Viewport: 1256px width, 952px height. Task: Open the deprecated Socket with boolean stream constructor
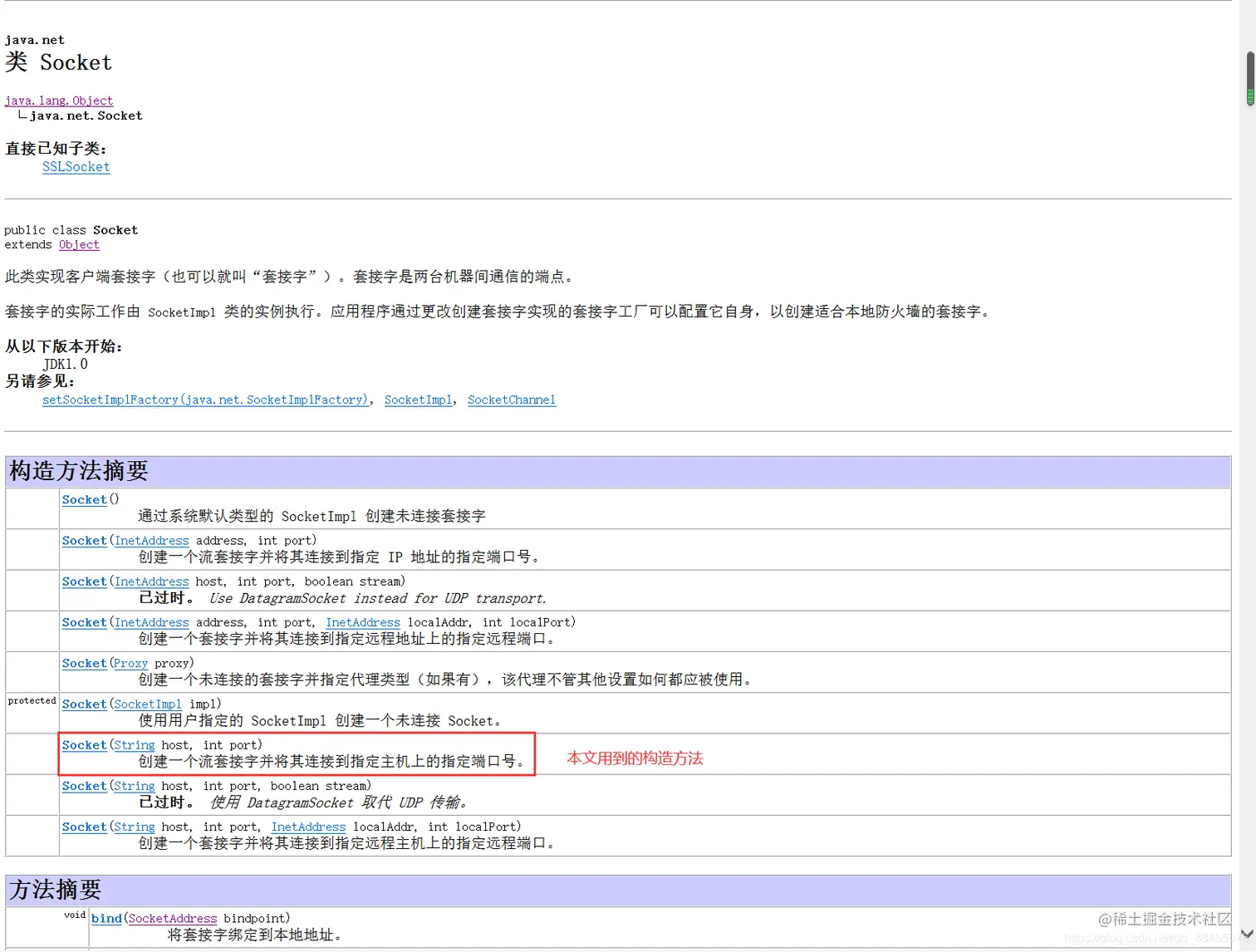tap(83, 582)
